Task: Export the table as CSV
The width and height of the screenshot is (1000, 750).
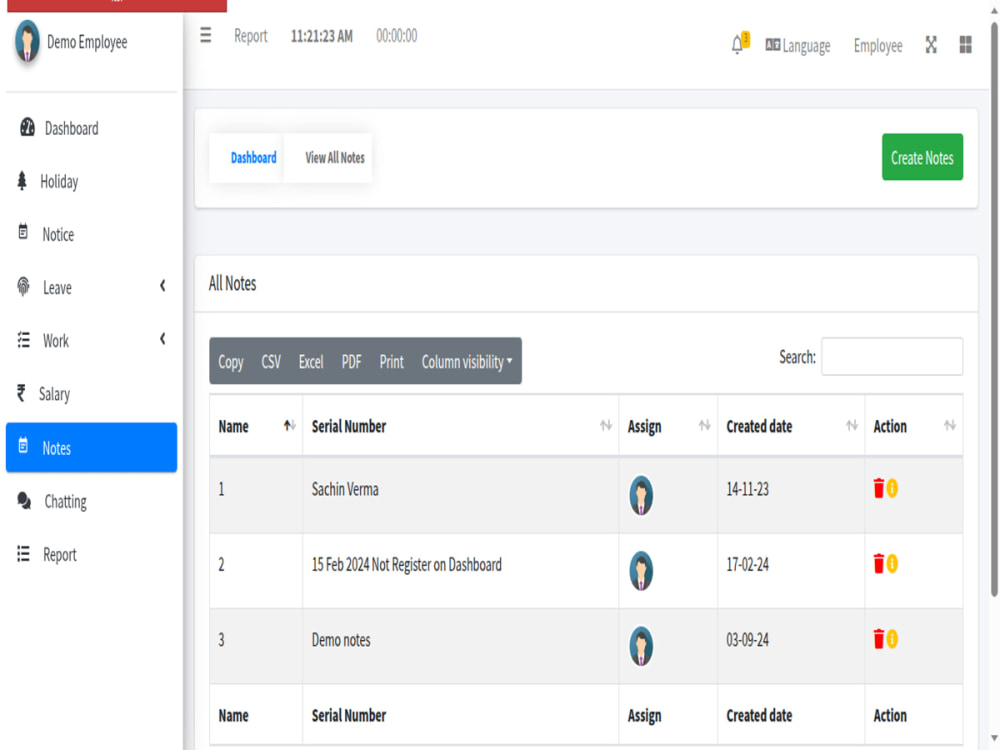Action: (271, 362)
